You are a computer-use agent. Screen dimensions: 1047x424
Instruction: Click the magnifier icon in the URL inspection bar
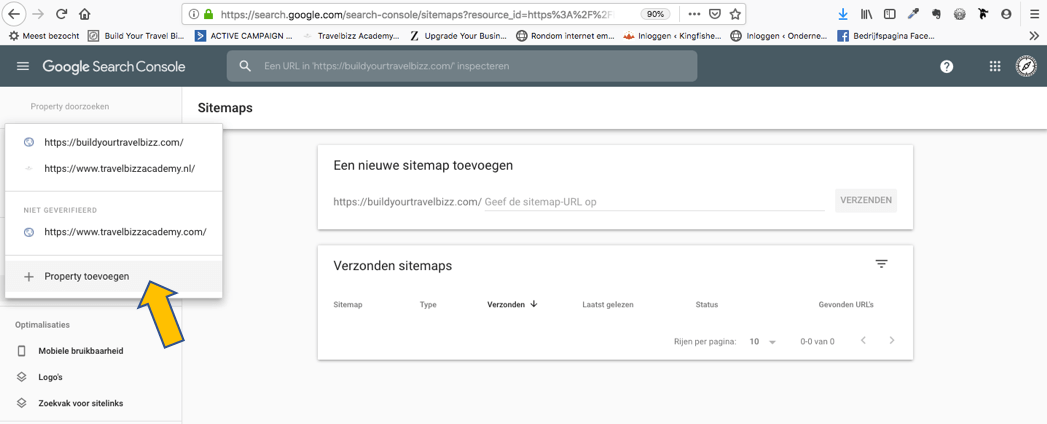[x=245, y=66]
